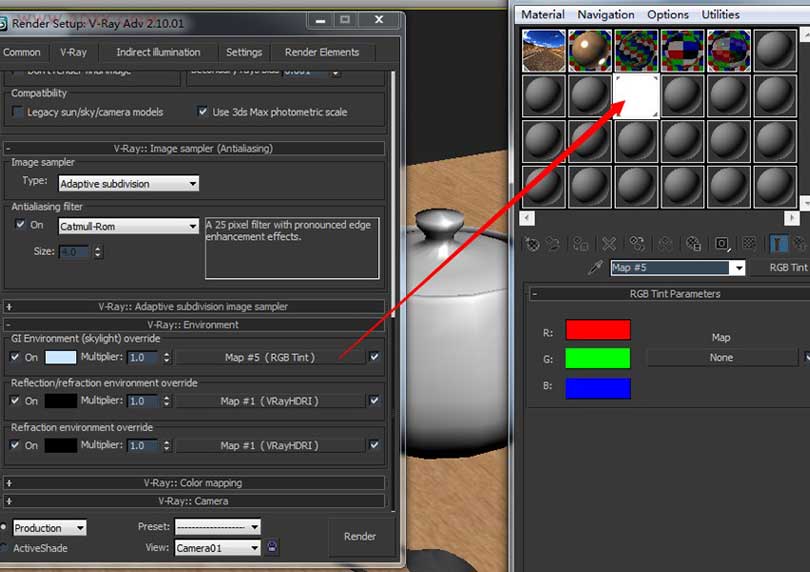Image resolution: width=810 pixels, height=572 pixels.
Task: Click the lock view icon beside Camera01
Action: pyautogui.click(x=272, y=547)
